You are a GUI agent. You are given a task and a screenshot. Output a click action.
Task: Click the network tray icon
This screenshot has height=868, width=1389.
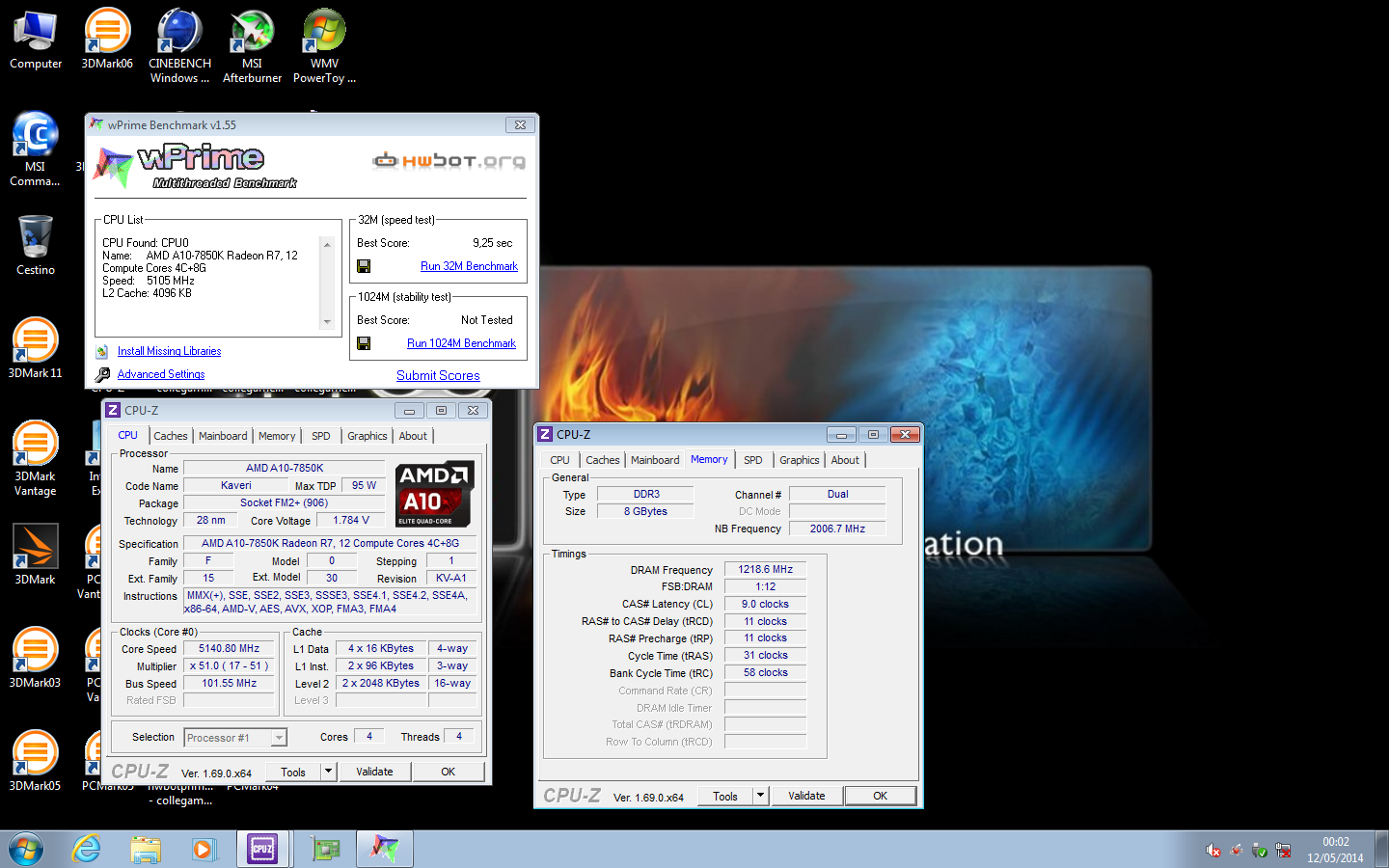1284,851
